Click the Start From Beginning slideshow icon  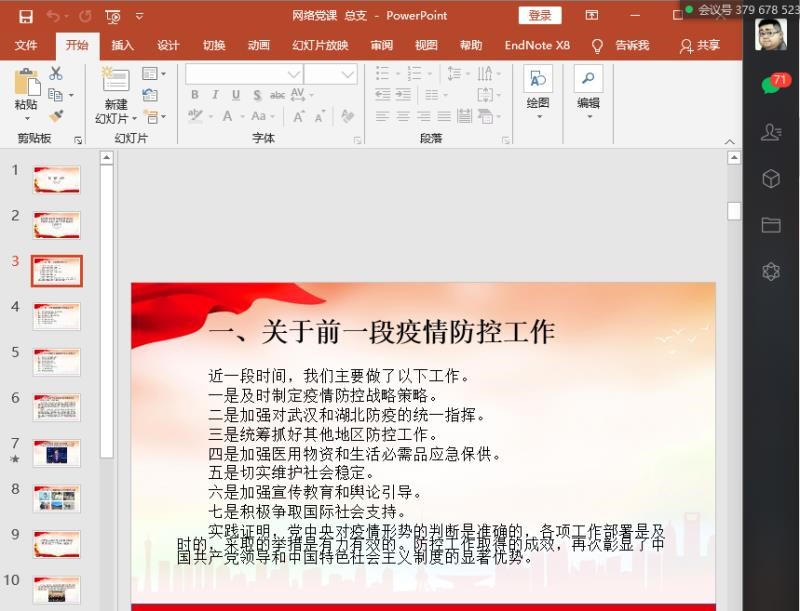tap(112, 16)
